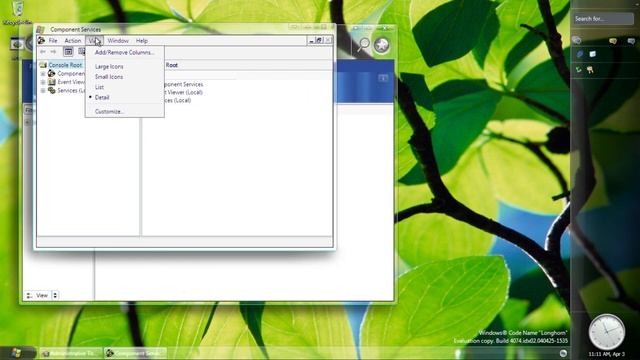Choose Add/Remove Columns from View menu

point(124,53)
